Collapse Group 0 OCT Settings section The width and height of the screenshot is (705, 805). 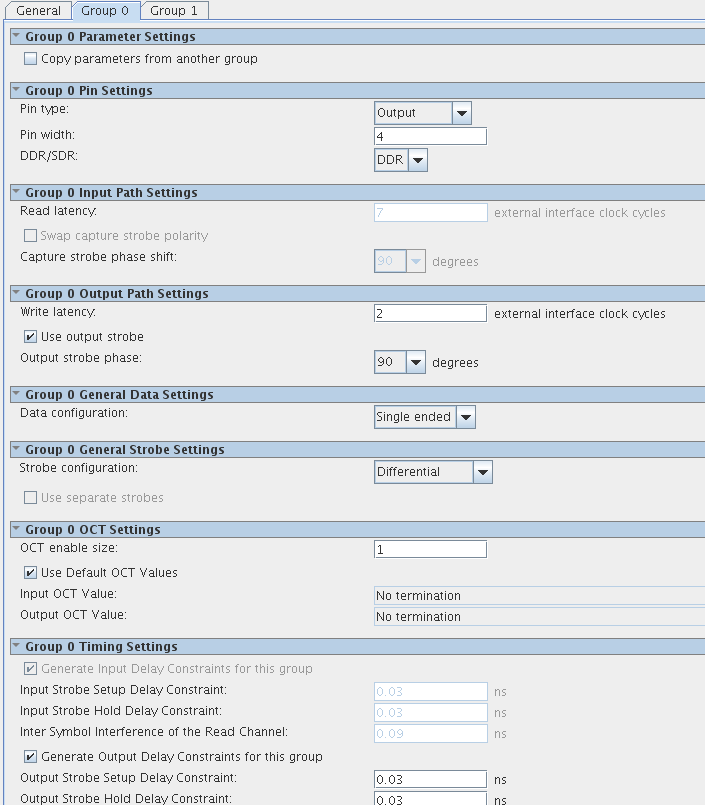[x=16, y=530]
